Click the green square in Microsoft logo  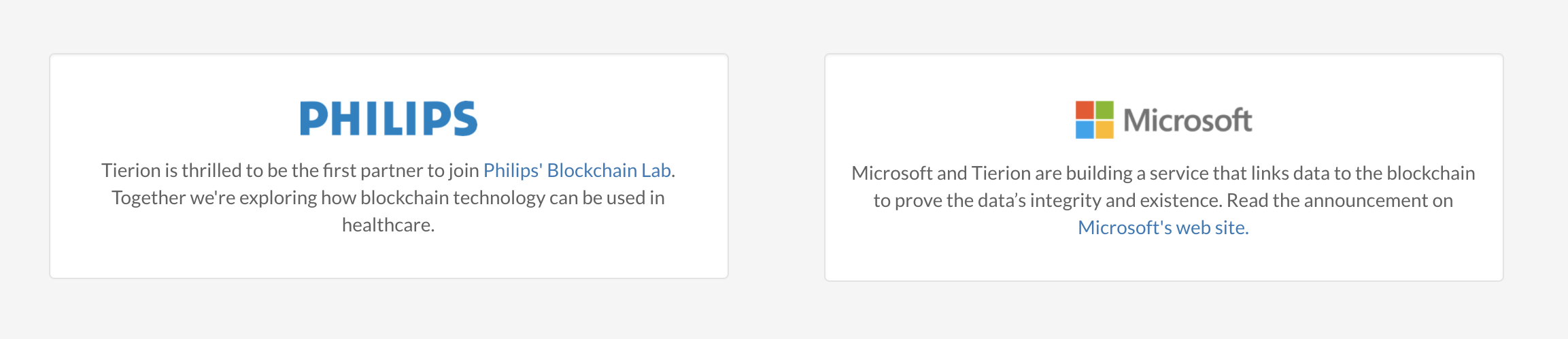1105,110
